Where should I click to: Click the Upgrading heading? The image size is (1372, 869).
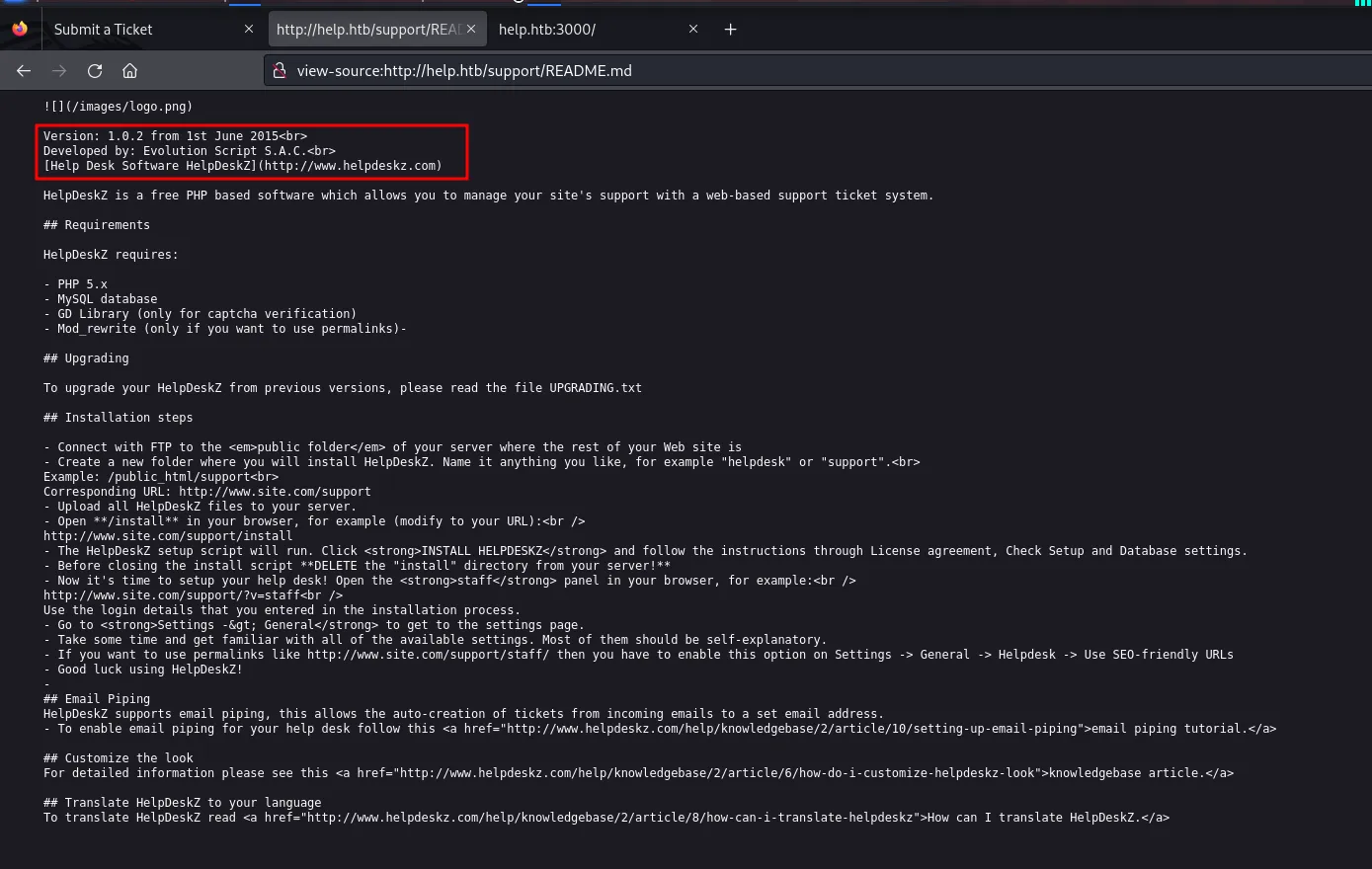point(86,358)
